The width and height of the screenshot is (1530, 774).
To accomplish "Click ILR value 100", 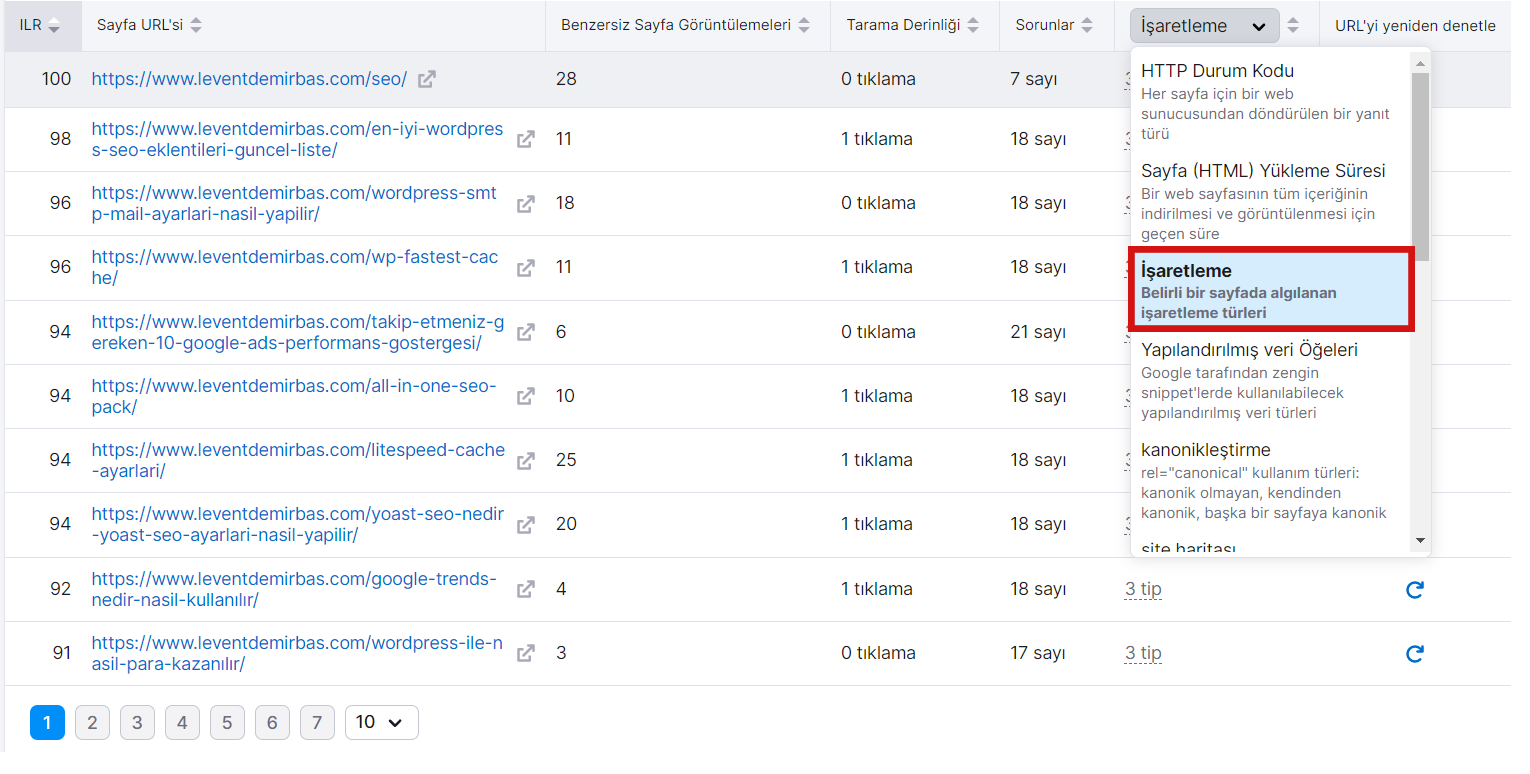I will (x=56, y=79).
